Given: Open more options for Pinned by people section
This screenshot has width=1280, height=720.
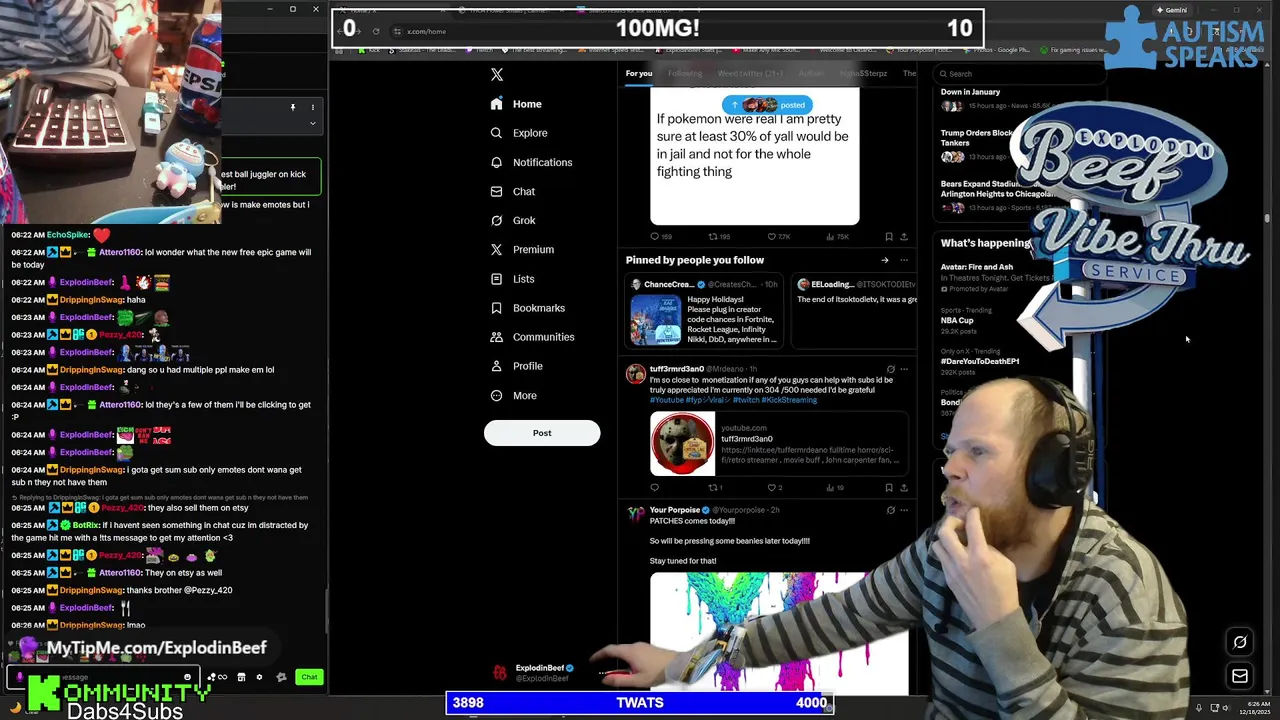Looking at the screenshot, I should pos(904,260).
